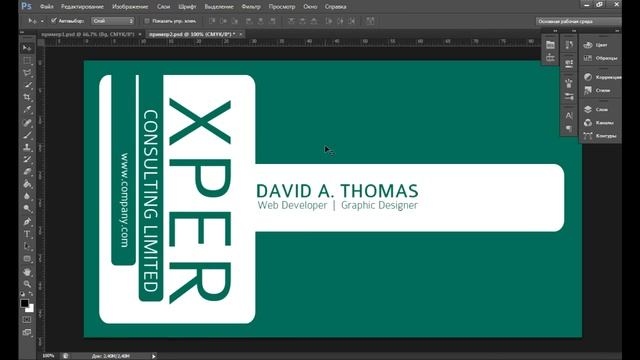
Task: Open the workspace switcher dropdown
Action: coord(578,21)
